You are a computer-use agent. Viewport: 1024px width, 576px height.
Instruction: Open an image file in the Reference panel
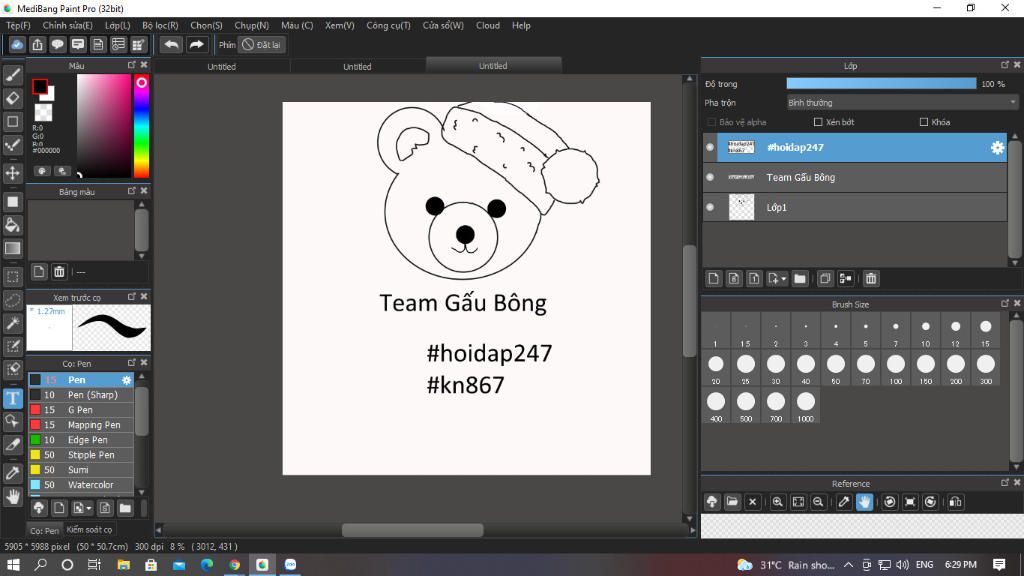coord(732,502)
